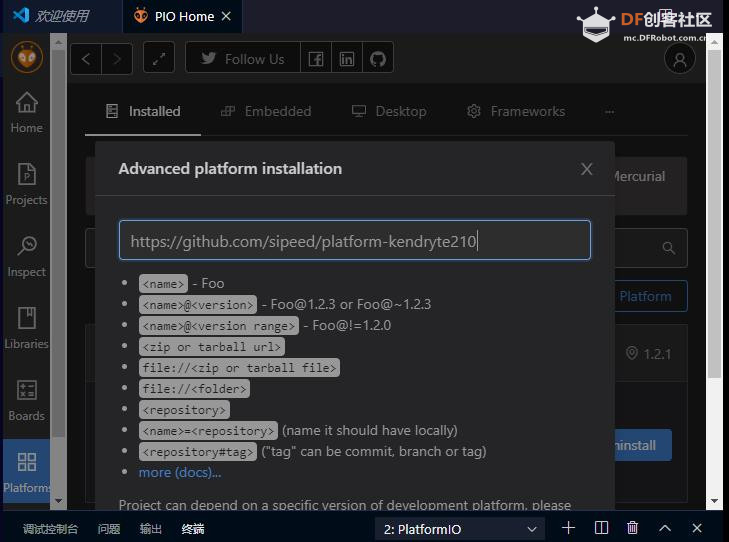Close the Advanced platform installation dialog

coord(587,169)
